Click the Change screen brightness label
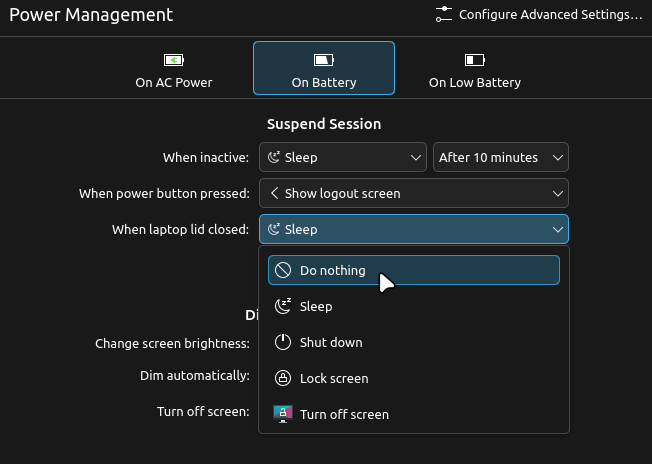Image resolution: width=652 pixels, height=464 pixels. point(172,343)
